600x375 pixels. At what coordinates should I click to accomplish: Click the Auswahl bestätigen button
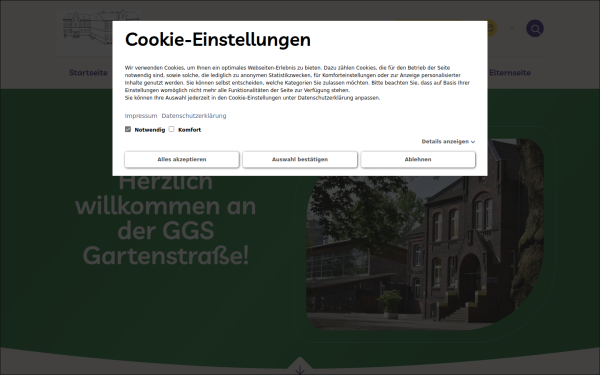coord(300,159)
